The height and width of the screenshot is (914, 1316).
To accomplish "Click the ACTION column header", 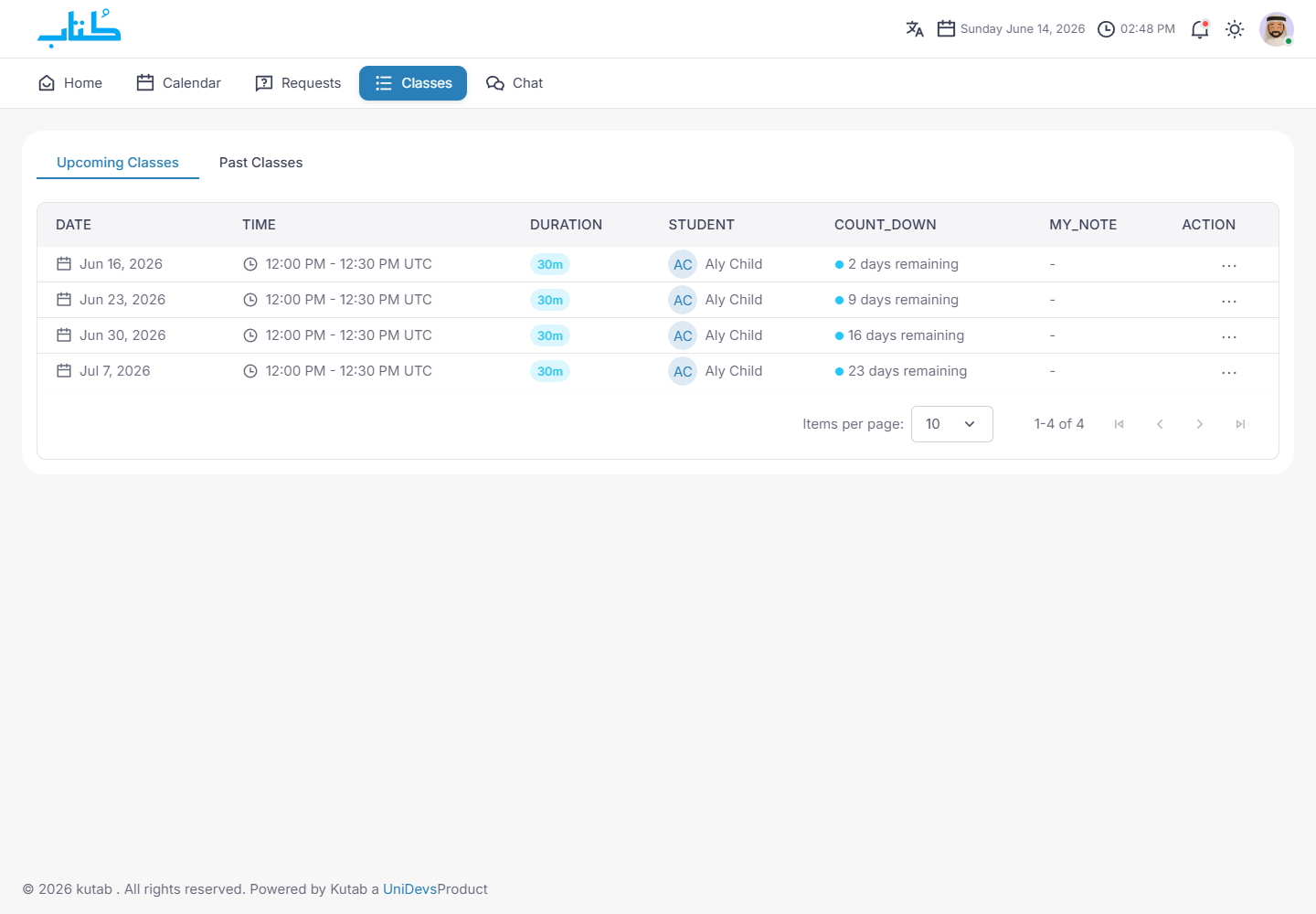I will click(x=1209, y=225).
